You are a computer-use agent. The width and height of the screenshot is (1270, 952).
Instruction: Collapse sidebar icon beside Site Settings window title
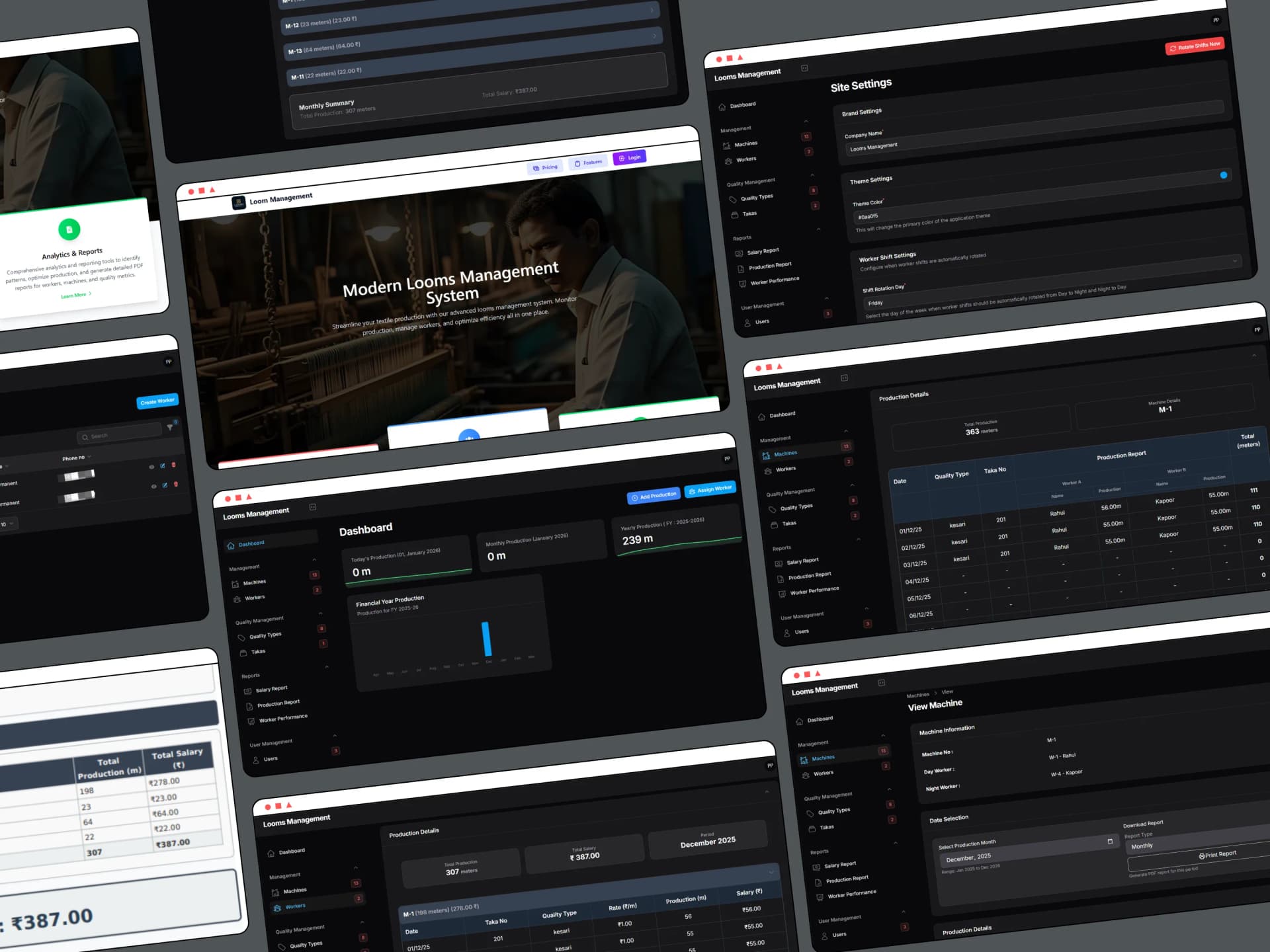(x=804, y=68)
